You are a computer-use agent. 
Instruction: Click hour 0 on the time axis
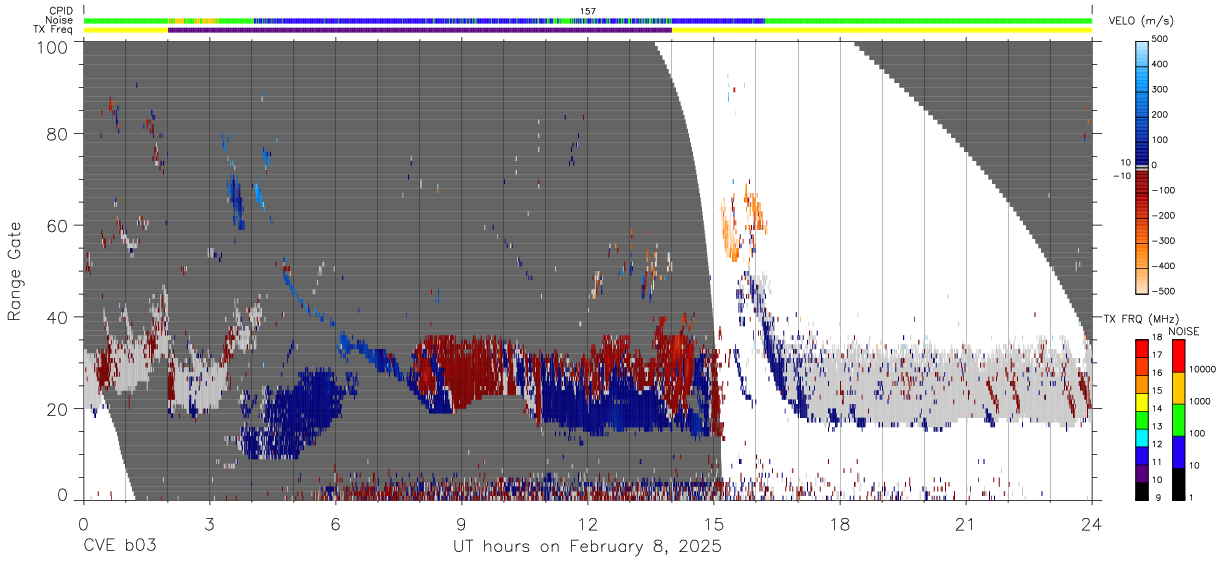coord(83,525)
